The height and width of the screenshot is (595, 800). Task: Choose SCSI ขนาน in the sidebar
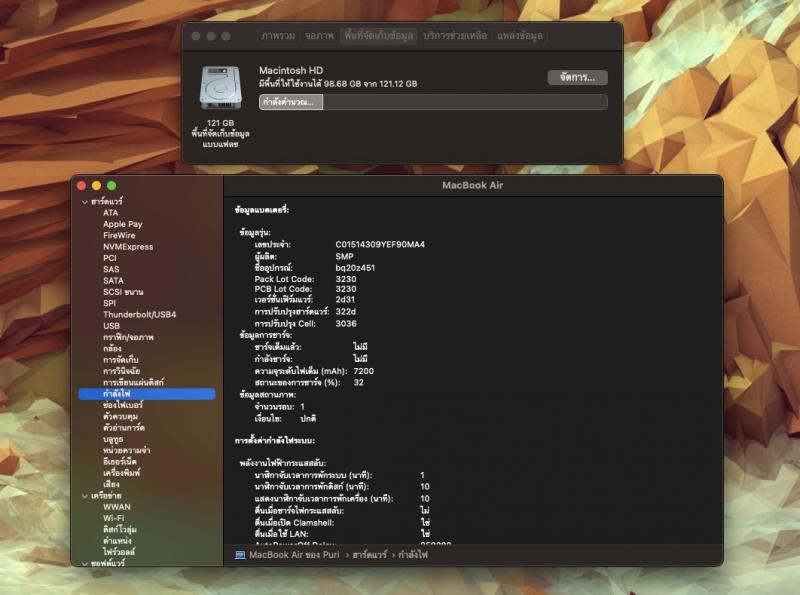(123, 292)
